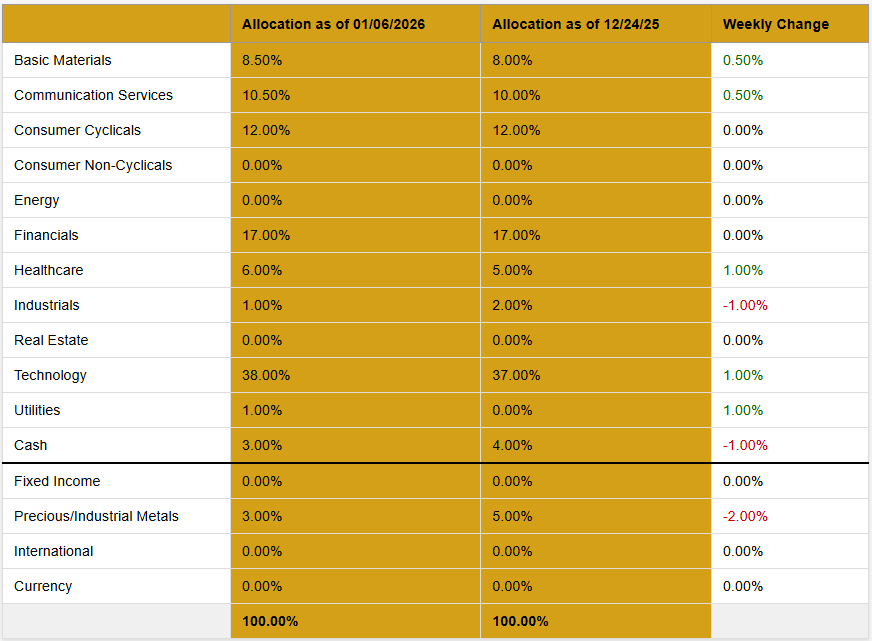The image size is (872, 641).
Task: Click Cash 4.00% prior allocation cell
Action: click(596, 445)
